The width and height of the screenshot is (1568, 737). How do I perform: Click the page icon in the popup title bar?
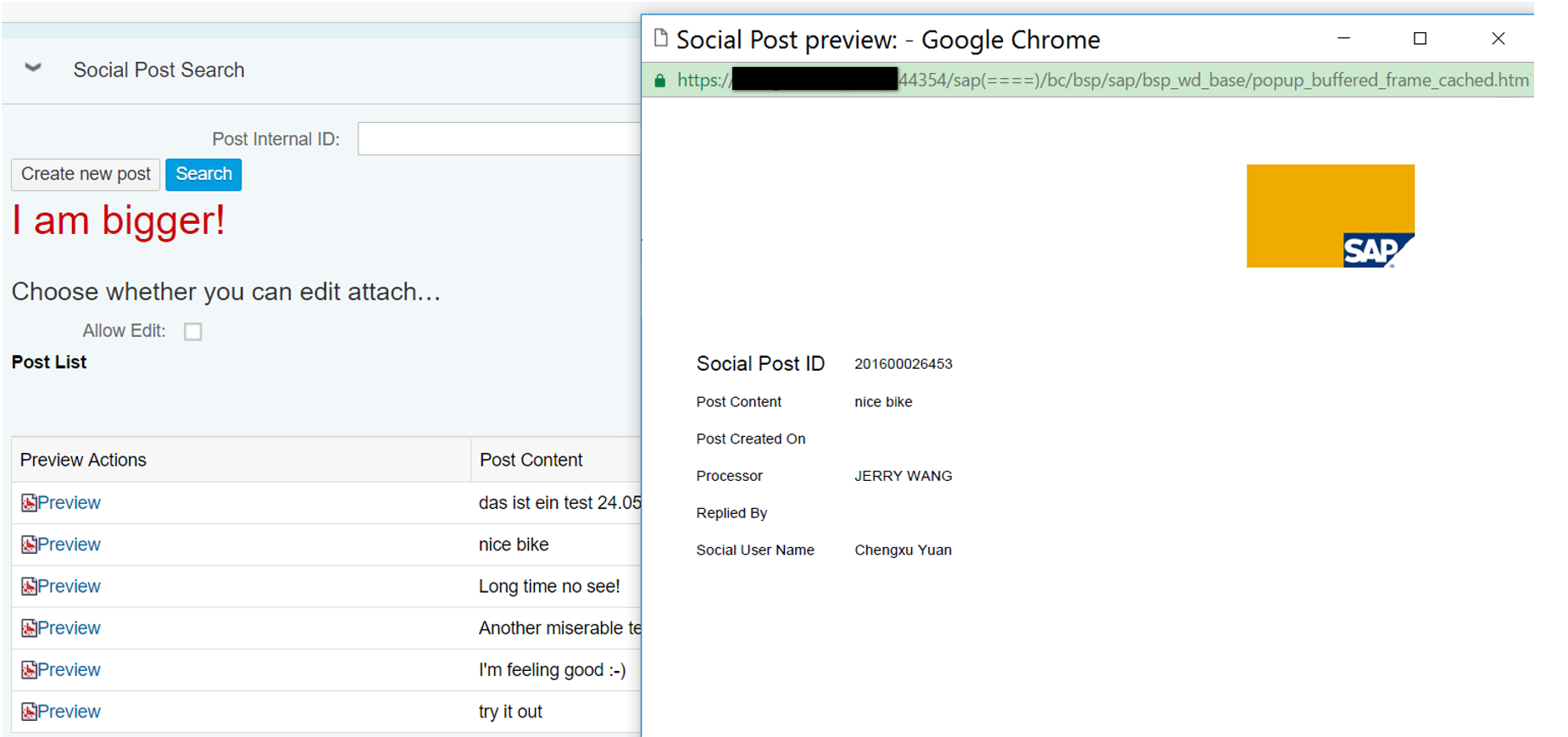coord(661,38)
